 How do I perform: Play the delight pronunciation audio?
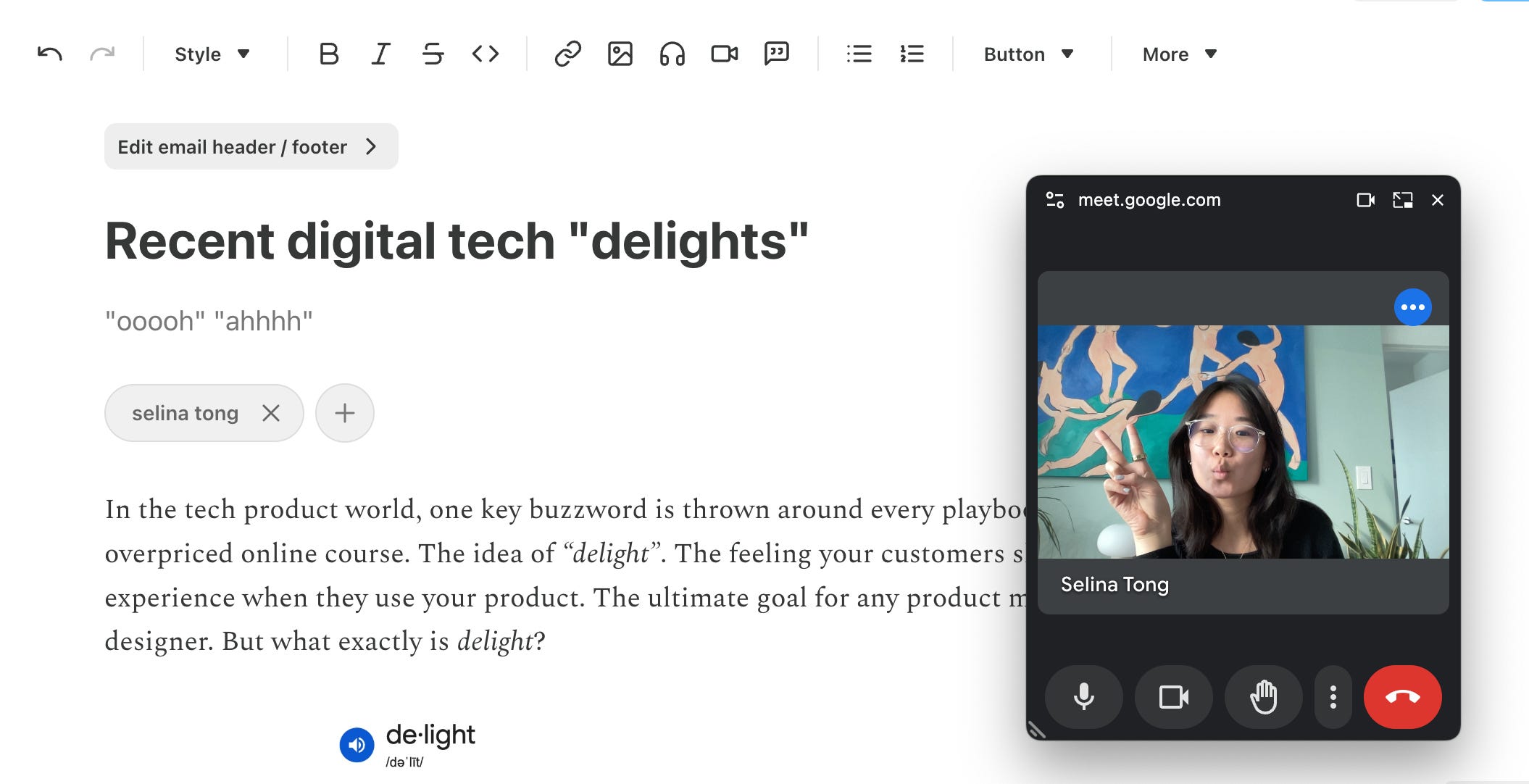pos(357,745)
